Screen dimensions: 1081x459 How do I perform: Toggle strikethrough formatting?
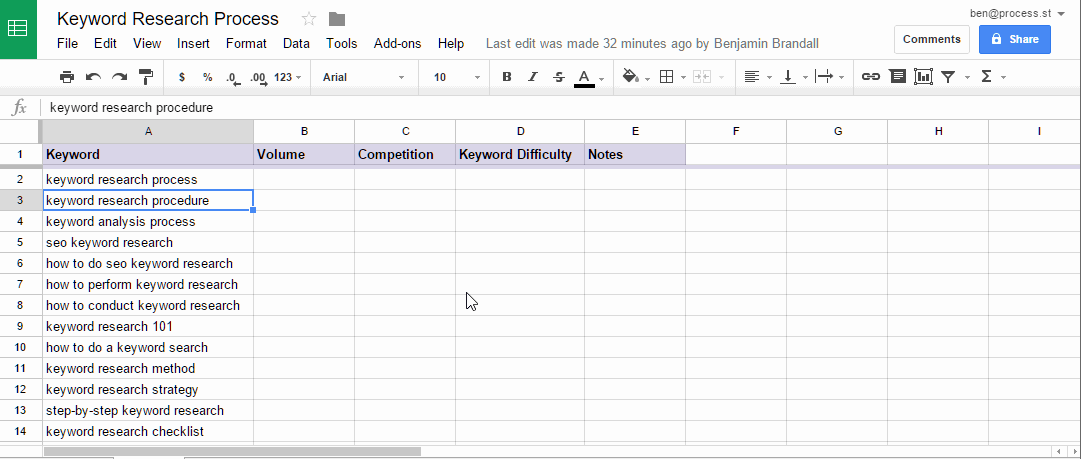click(559, 77)
